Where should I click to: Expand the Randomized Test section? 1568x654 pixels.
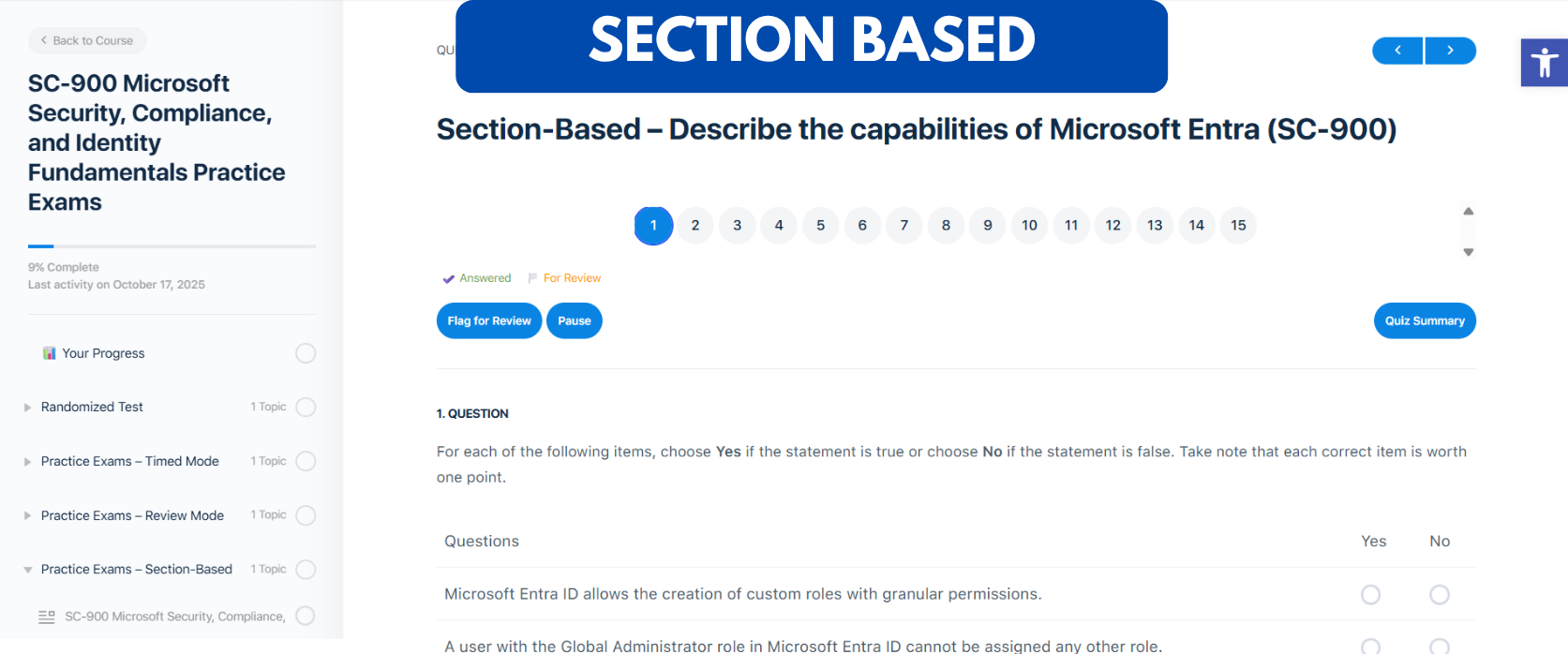[27, 408]
